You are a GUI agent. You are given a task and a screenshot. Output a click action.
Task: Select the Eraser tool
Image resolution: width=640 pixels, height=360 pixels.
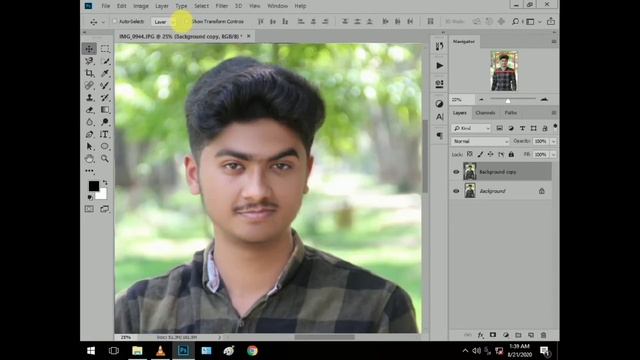[x=89, y=110]
